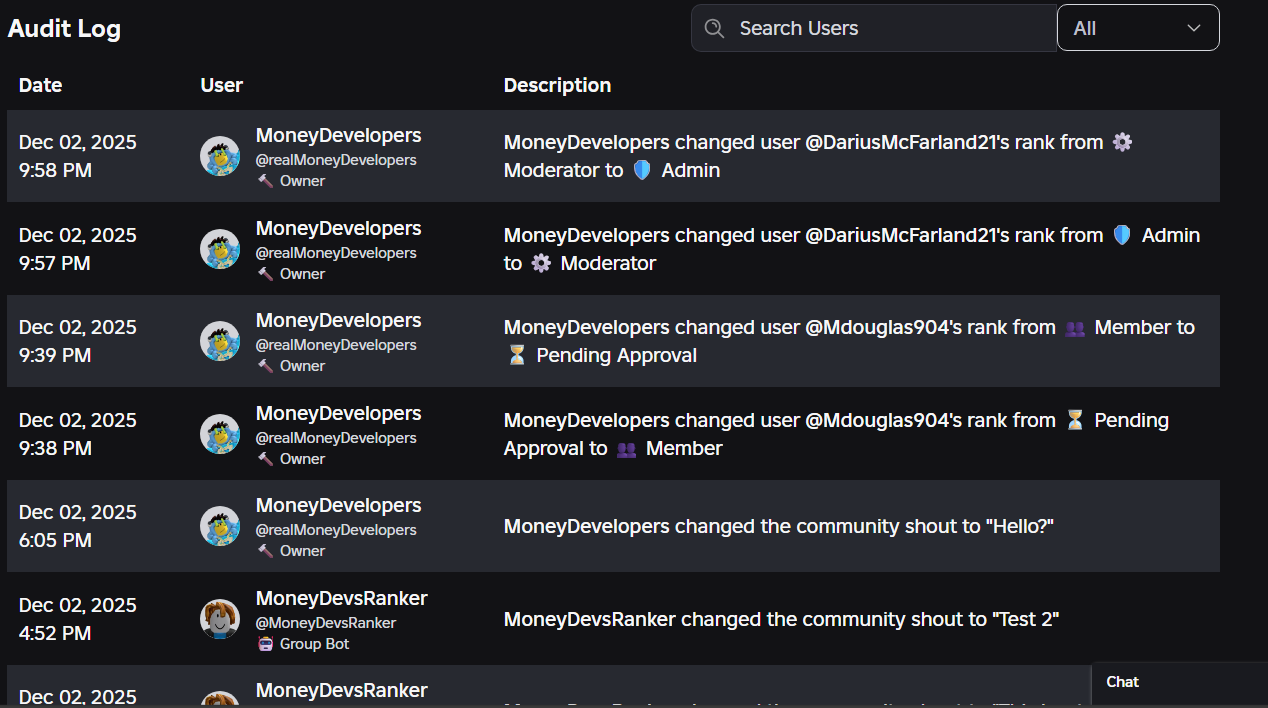Viewport: 1268px width, 708px height.
Task: Open MoneyDevelopers name in the 9:57 PM row
Action: tap(338, 228)
